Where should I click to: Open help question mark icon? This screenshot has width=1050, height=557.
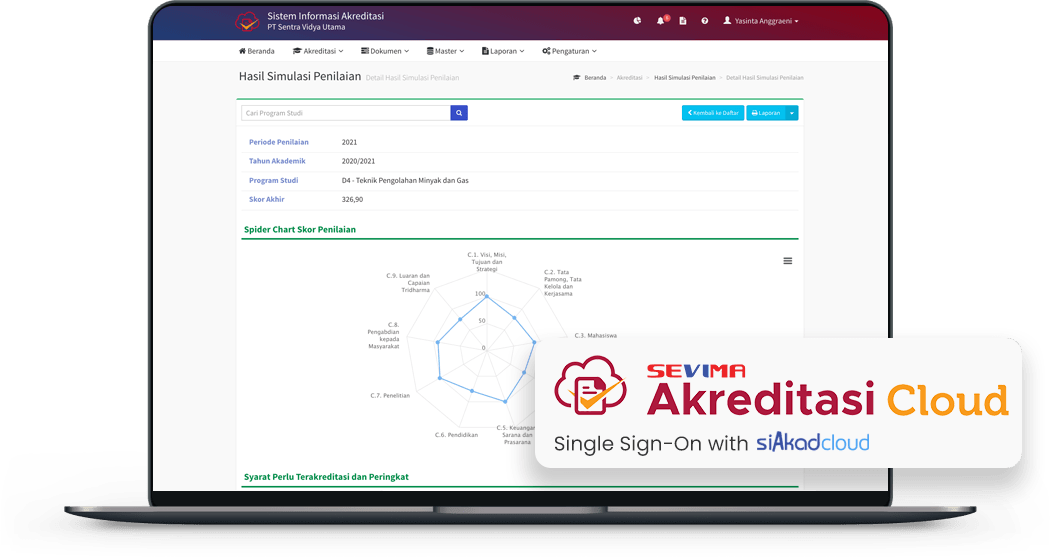point(705,21)
